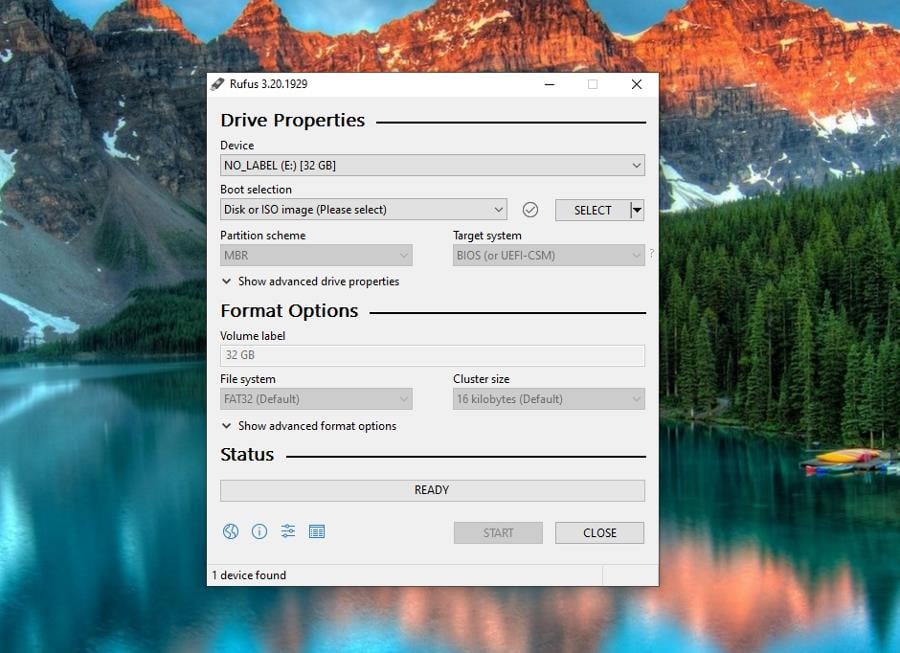Screen dimensions: 900x653
Task: Open the Cluster size dropdown
Action: point(636,398)
